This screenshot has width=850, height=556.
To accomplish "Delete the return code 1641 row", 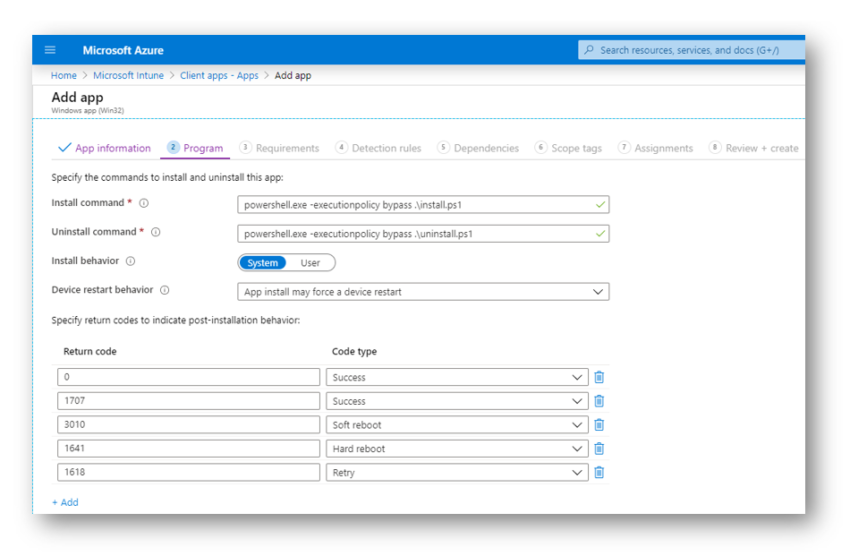I will click(x=599, y=449).
